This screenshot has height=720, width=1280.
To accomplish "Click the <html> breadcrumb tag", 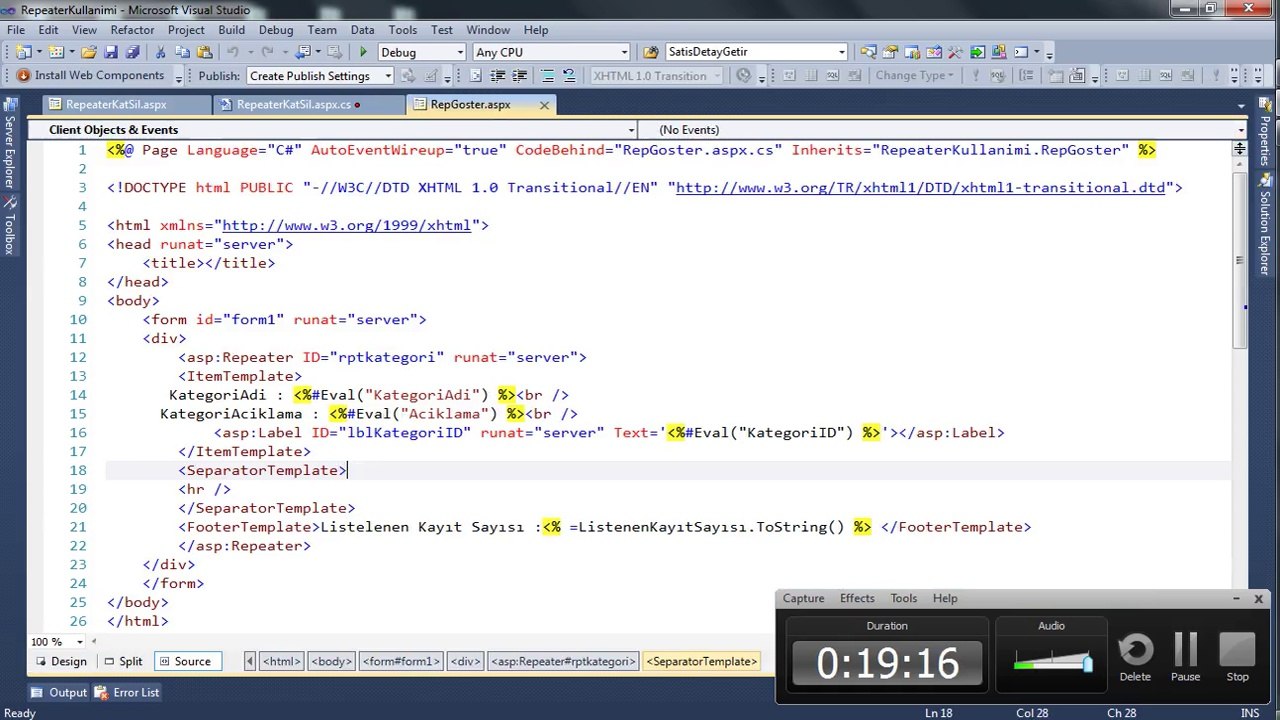I will [x=281, y=661].
